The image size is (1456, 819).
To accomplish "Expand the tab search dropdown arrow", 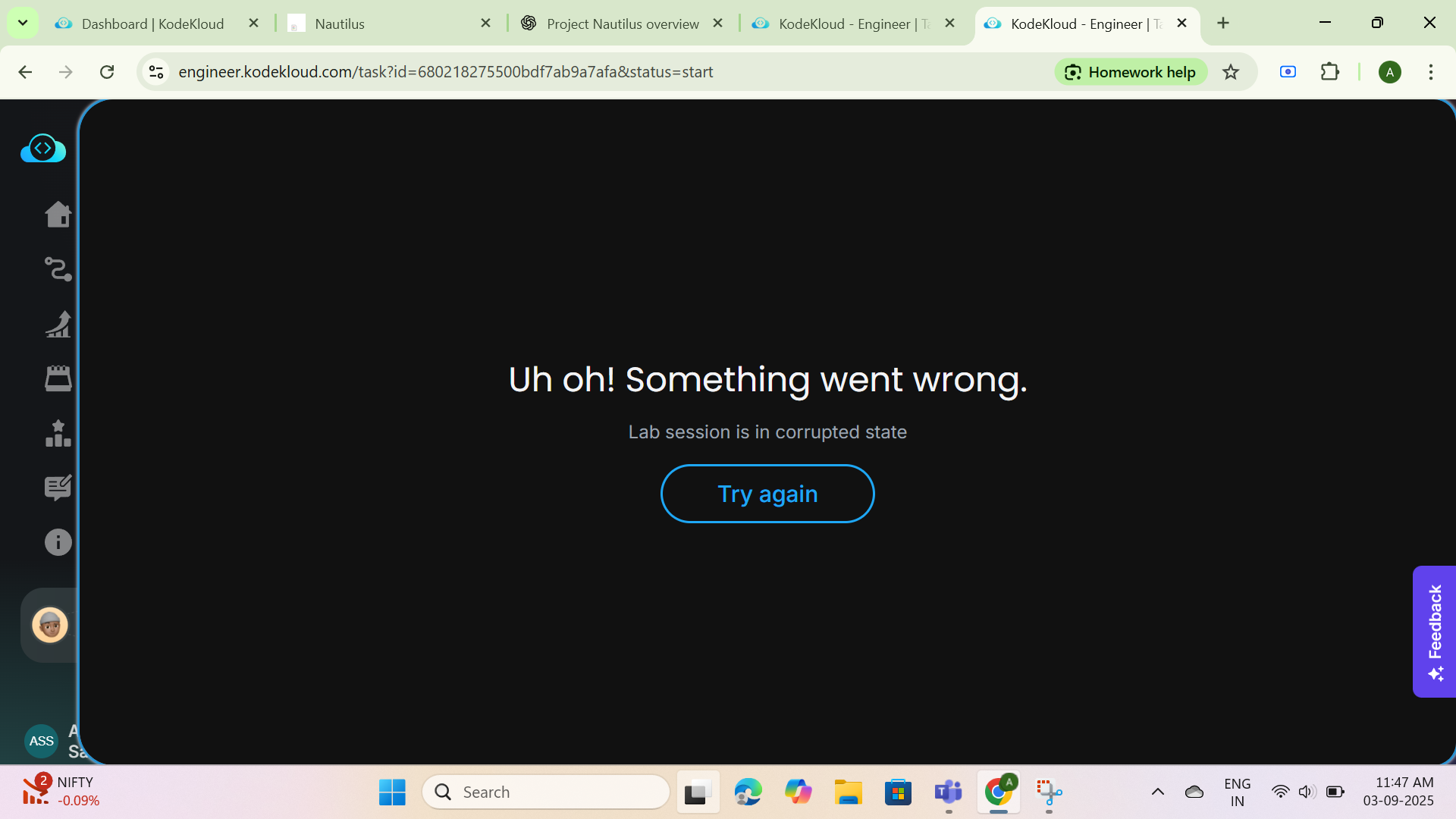I will click(23, 23).
